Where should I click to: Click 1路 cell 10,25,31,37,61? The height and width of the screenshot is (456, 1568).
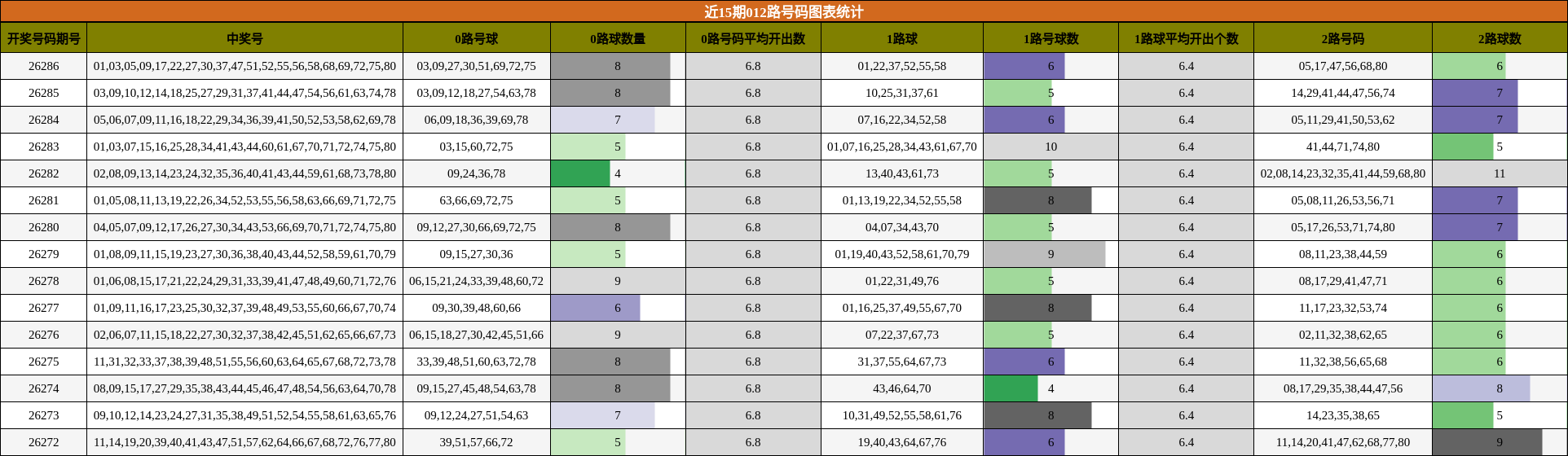(x=902, y=93)
